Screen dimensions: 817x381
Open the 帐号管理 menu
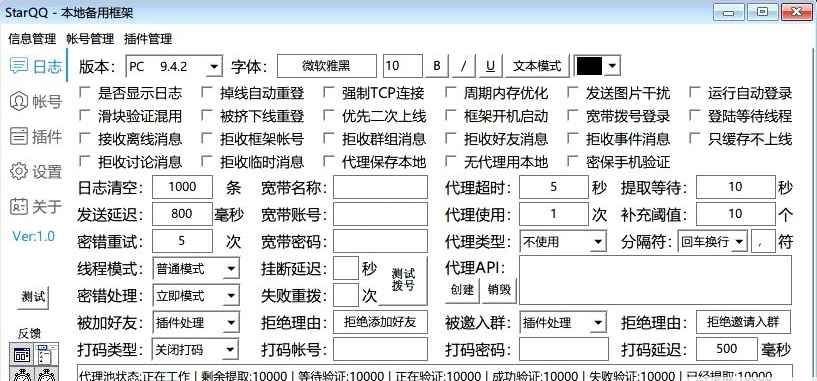(x=90, y=39)
